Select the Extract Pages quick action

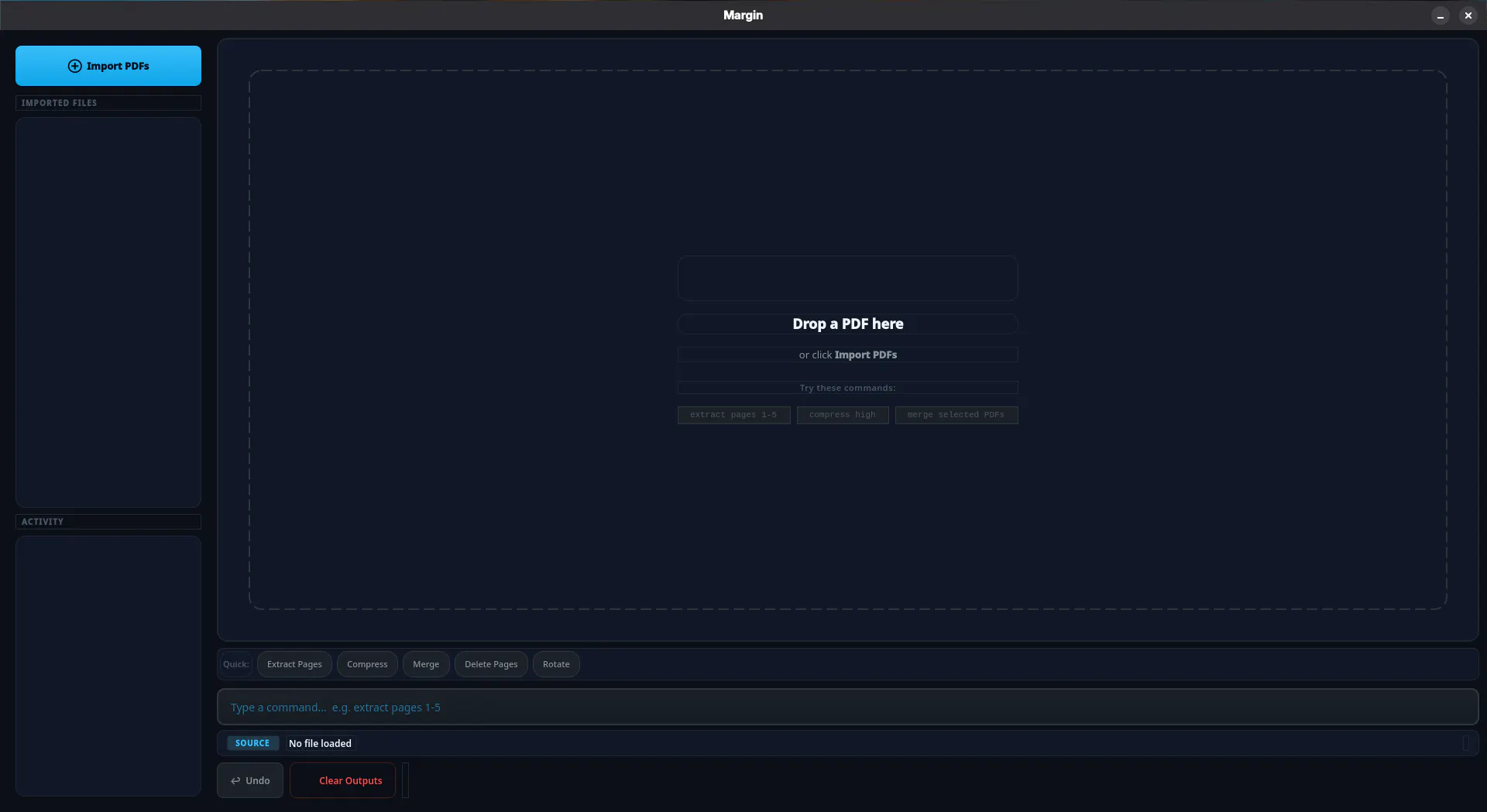294,664
